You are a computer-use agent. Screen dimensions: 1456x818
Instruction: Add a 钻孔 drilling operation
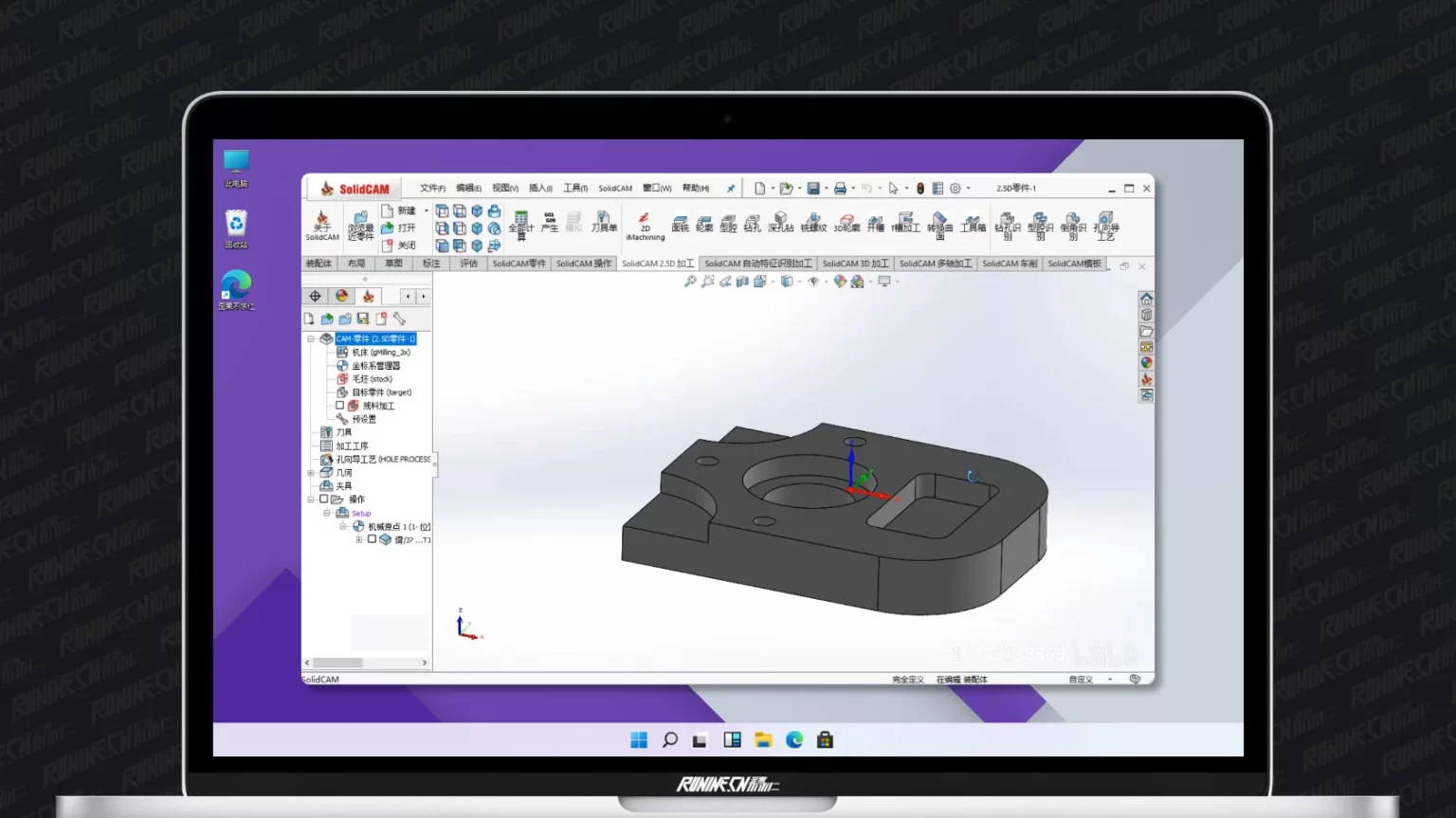click(x=753, y=223)
